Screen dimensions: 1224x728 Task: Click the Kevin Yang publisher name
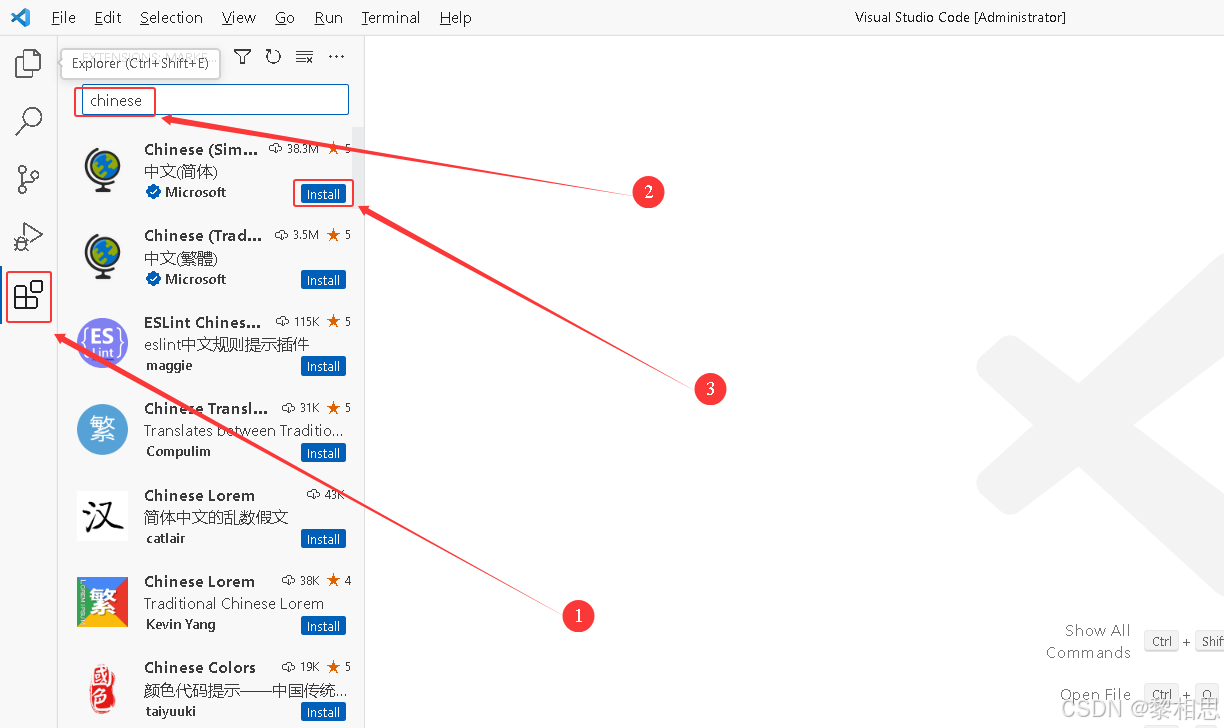click(x=181, y=624)
